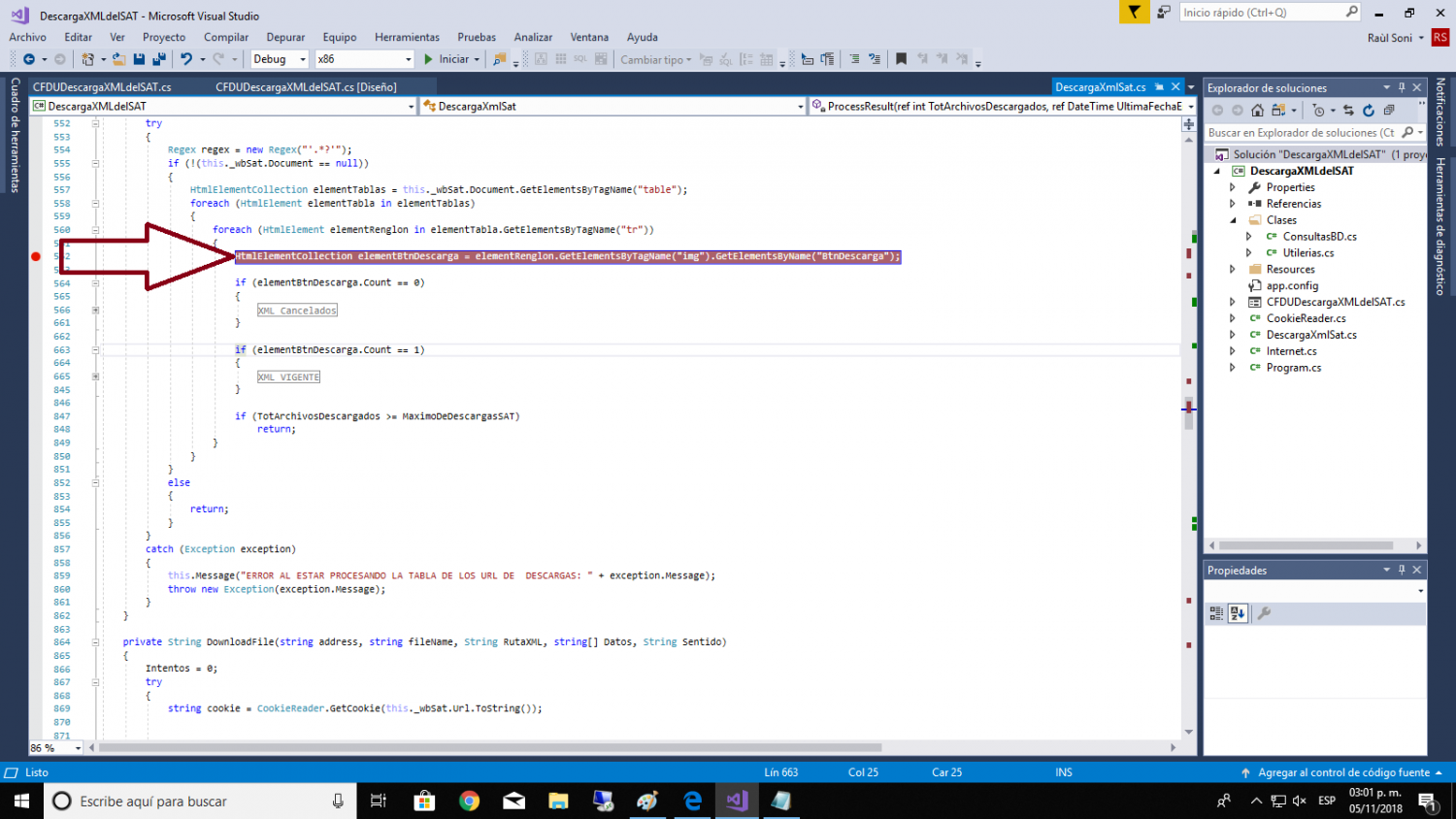Open File Explorer from the taskbar
1456x819 pixels.
[x=558, y=801]
